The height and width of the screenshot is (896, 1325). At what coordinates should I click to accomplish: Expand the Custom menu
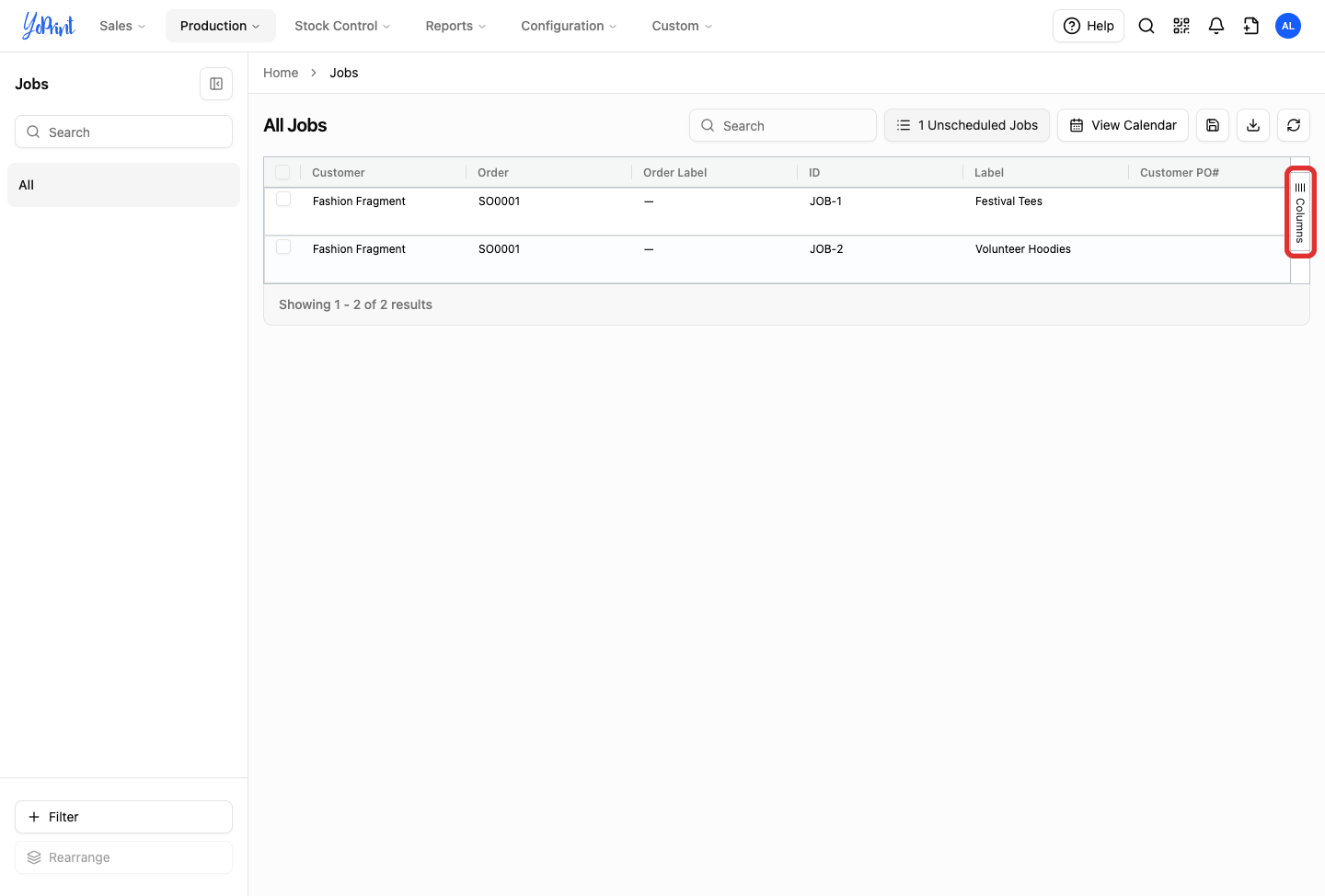click(x=682, y=26)
